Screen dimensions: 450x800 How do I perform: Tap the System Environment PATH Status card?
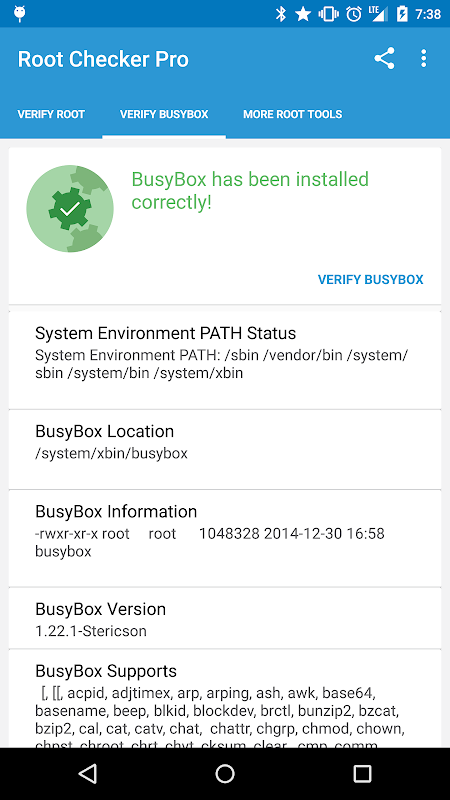point(225,360)
